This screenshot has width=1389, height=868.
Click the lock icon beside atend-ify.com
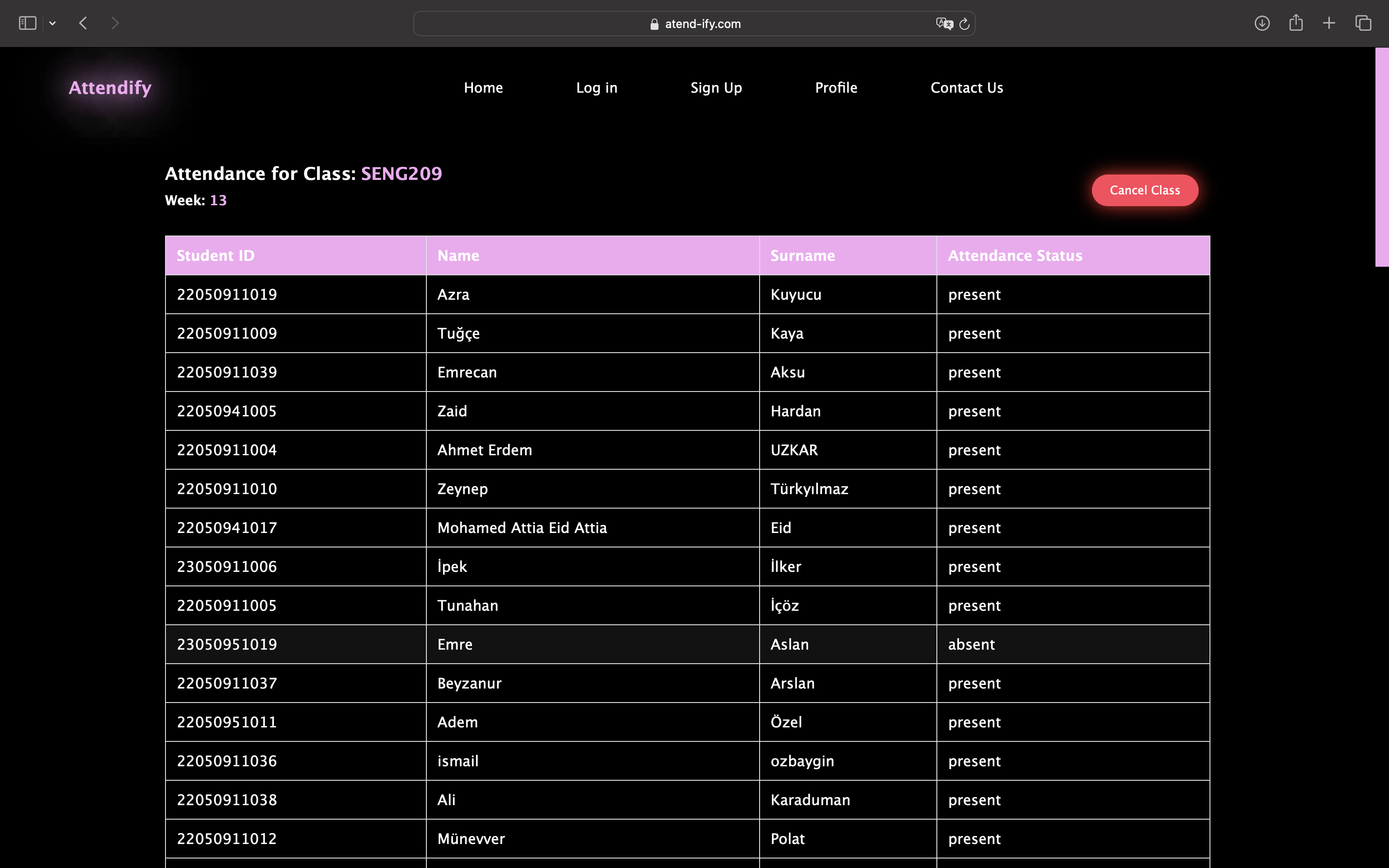654,24
